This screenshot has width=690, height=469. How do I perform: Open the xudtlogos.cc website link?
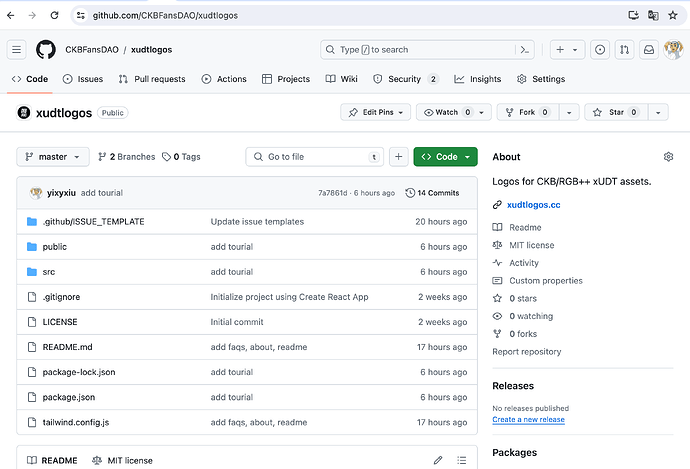533,205
